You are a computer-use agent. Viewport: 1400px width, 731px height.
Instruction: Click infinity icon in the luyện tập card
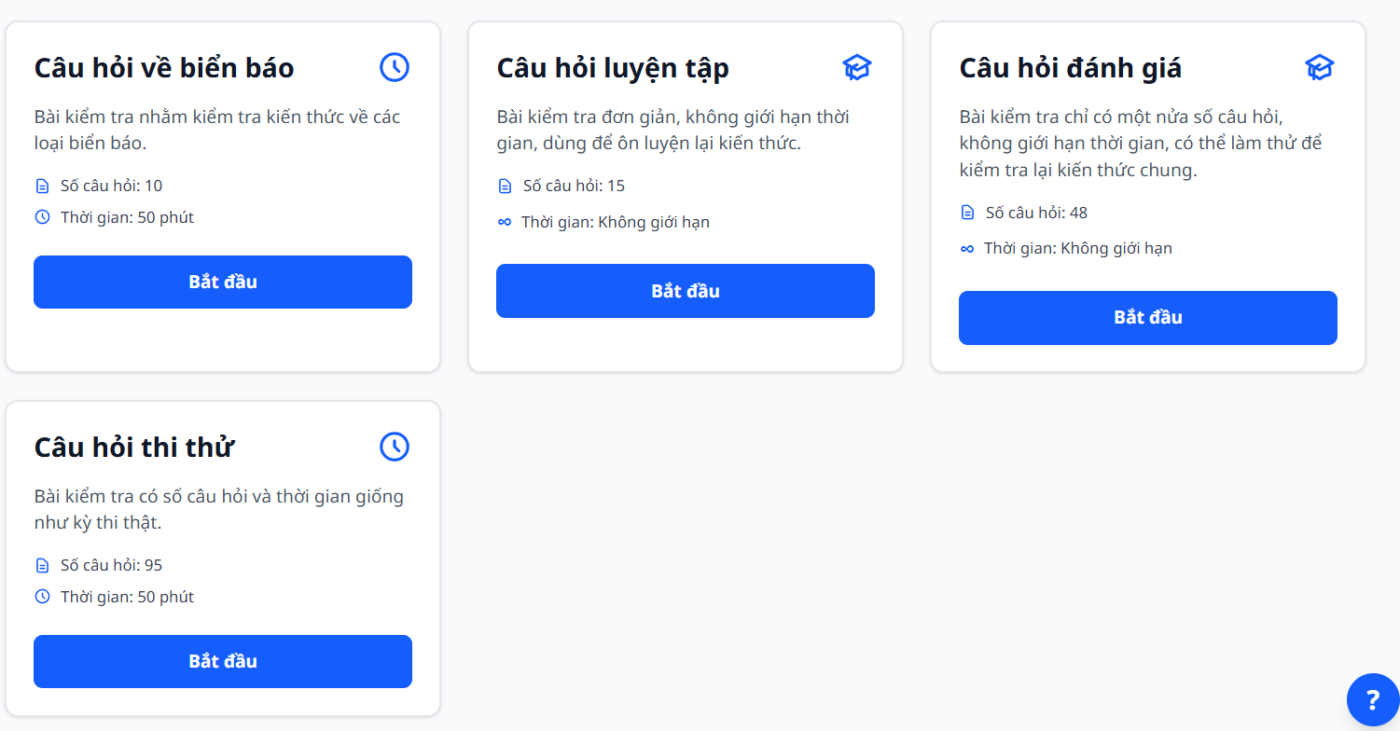click(504, 222)
